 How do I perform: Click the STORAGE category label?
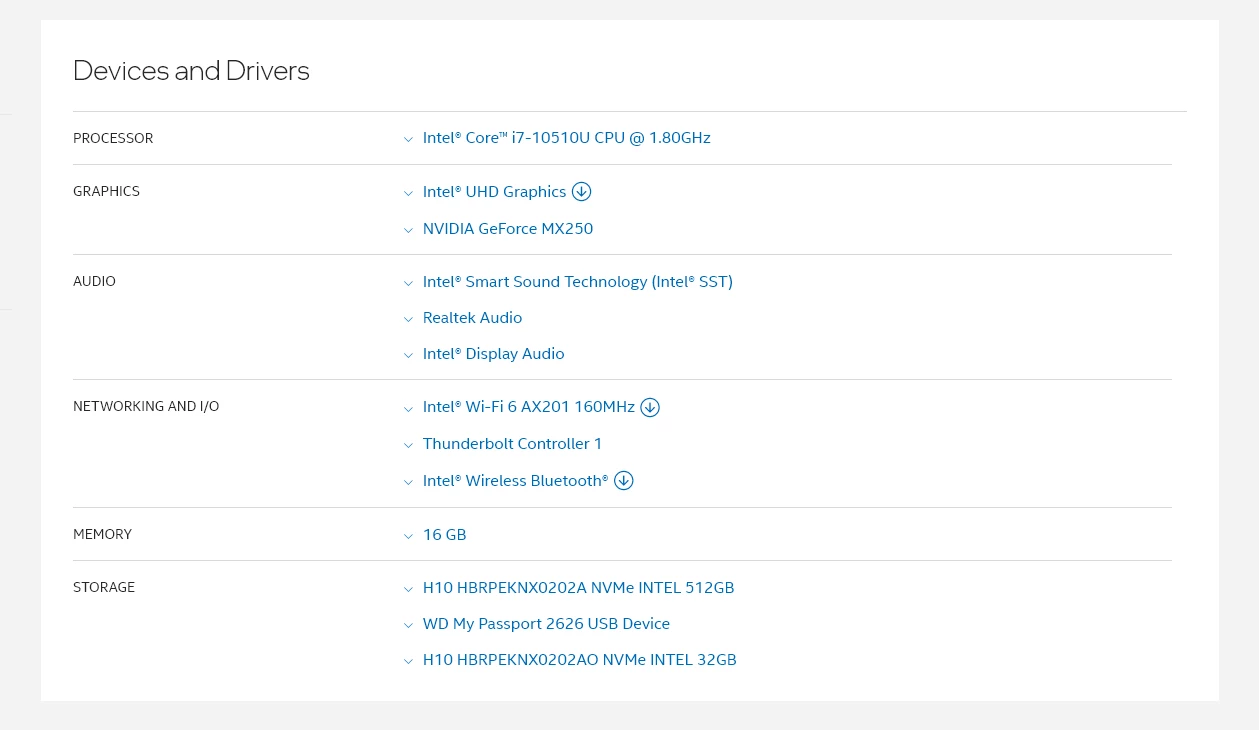104,587
